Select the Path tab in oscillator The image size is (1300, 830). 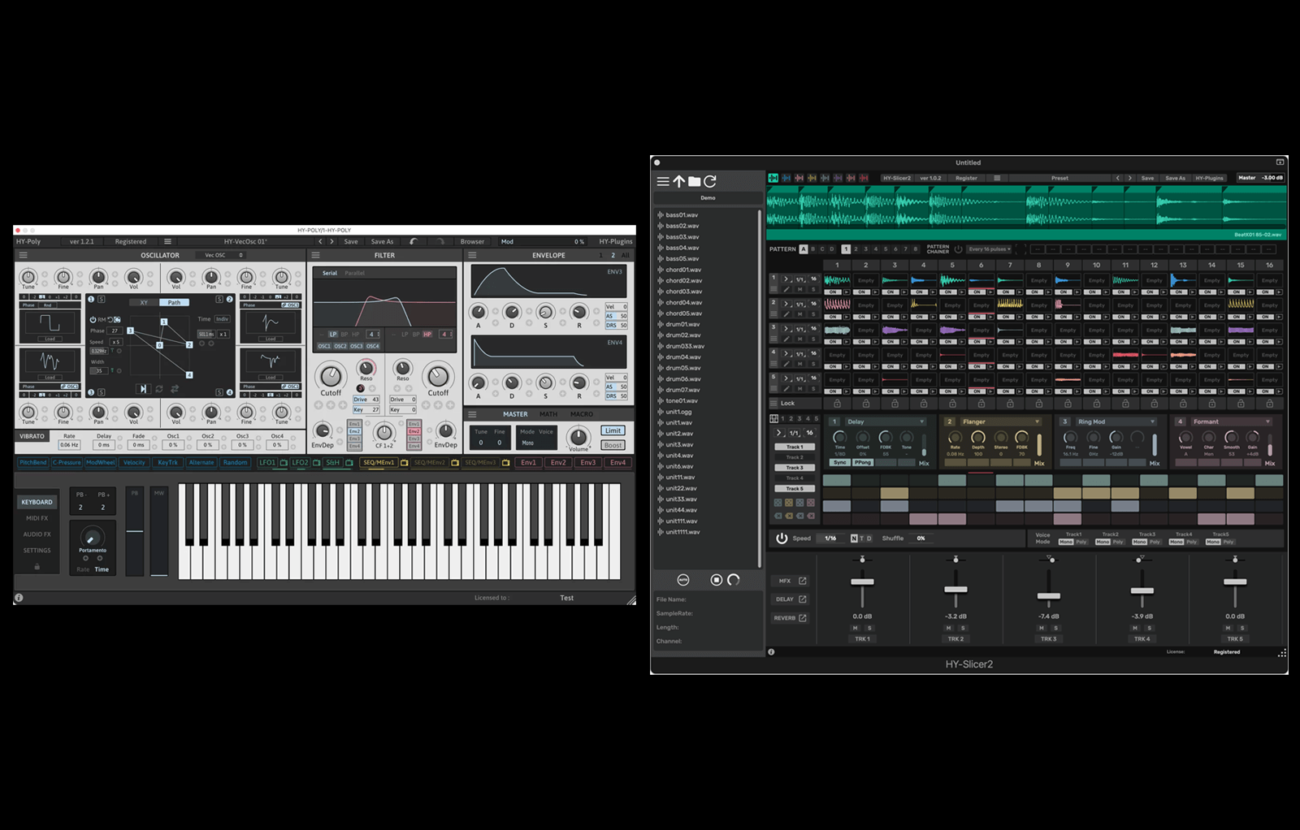point(174,302)
